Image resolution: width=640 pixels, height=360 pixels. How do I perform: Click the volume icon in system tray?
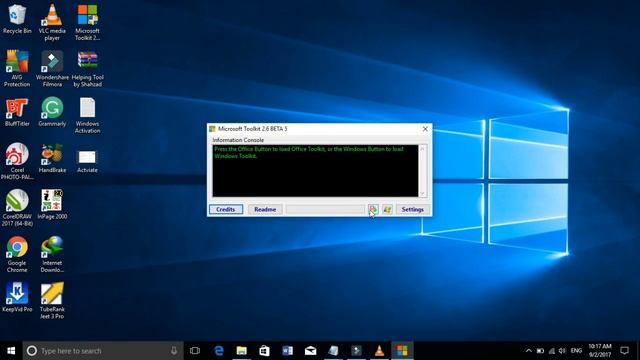point(562,351)
